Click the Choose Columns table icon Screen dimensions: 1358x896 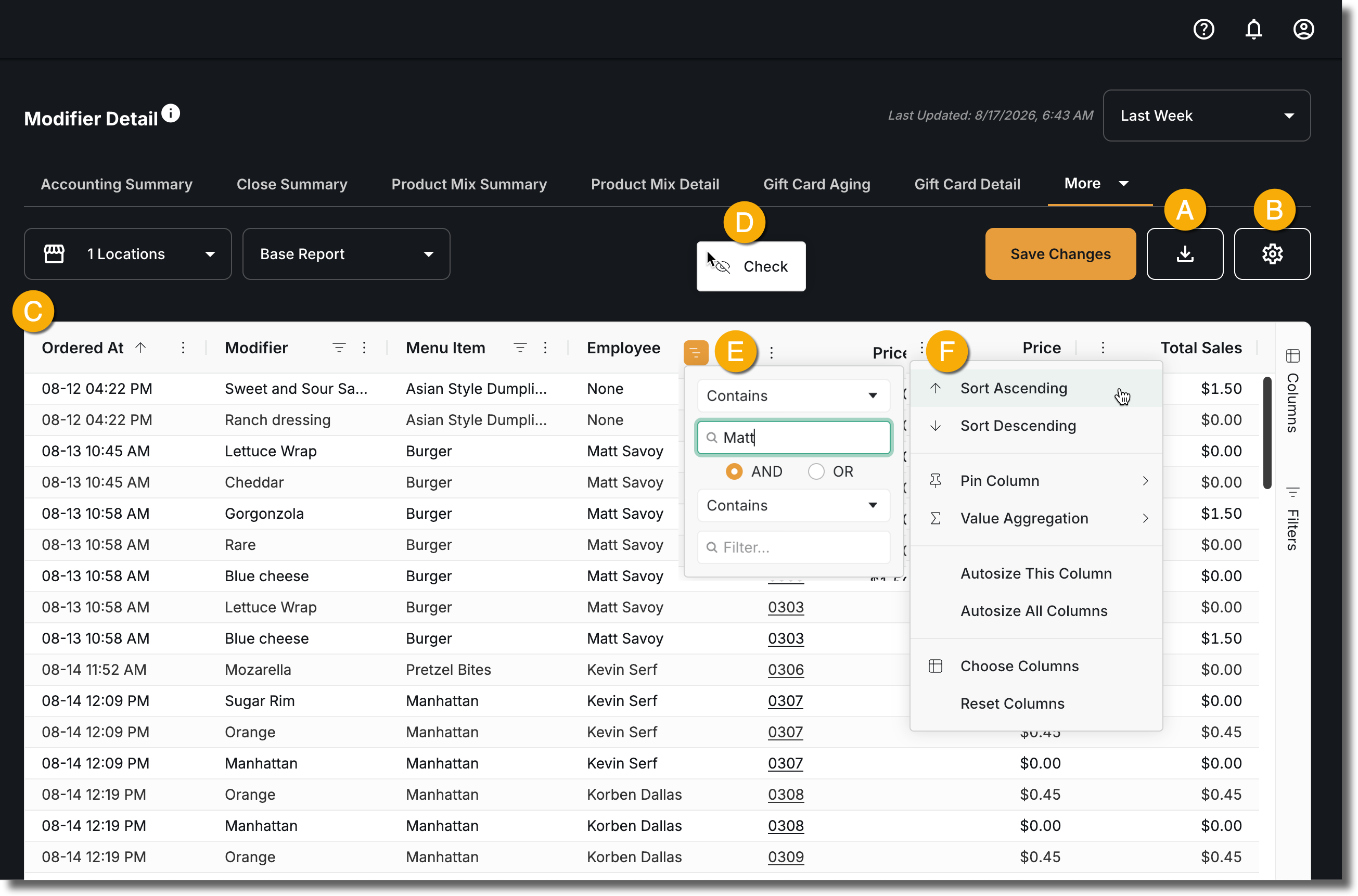(935, 665)
